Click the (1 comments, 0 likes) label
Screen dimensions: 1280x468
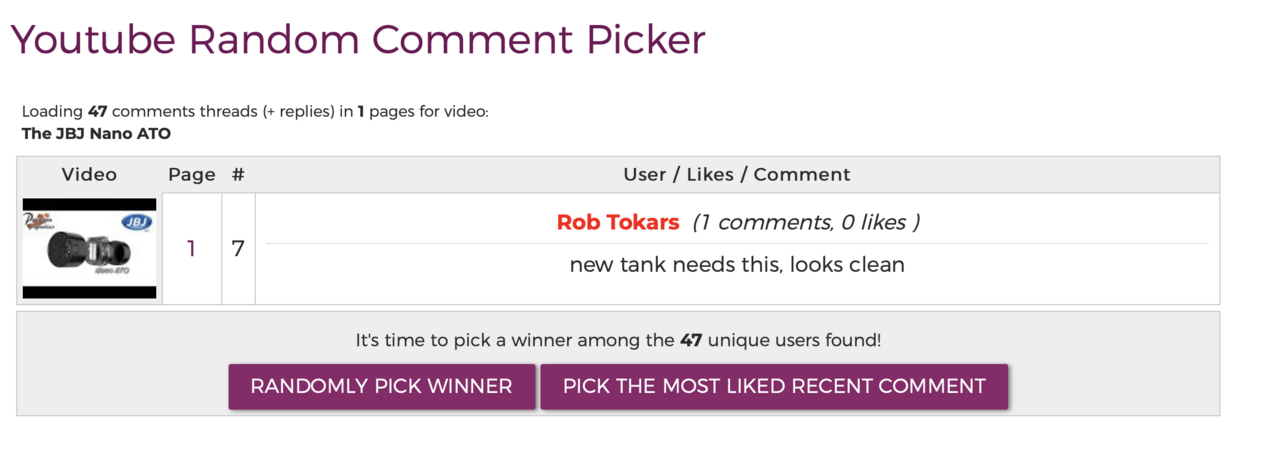[806, 222]
